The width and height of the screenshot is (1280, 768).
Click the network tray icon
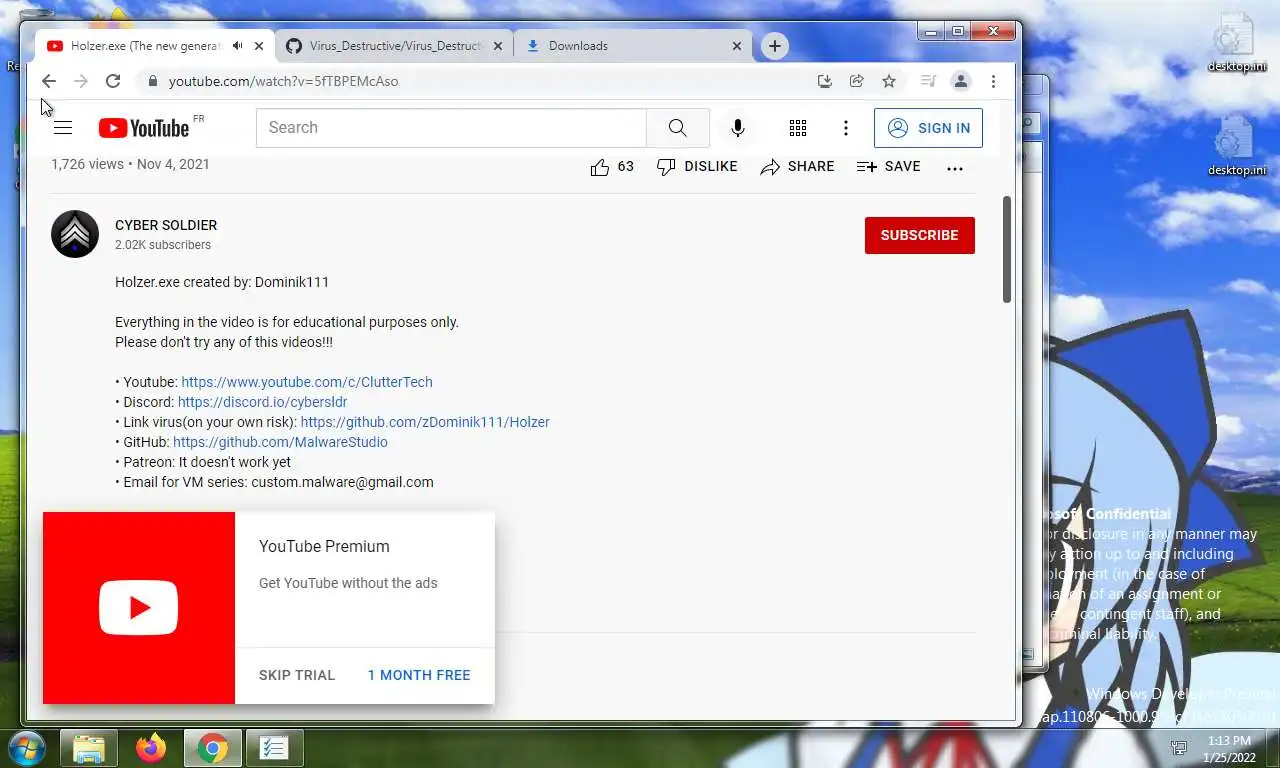(1180, 748)
